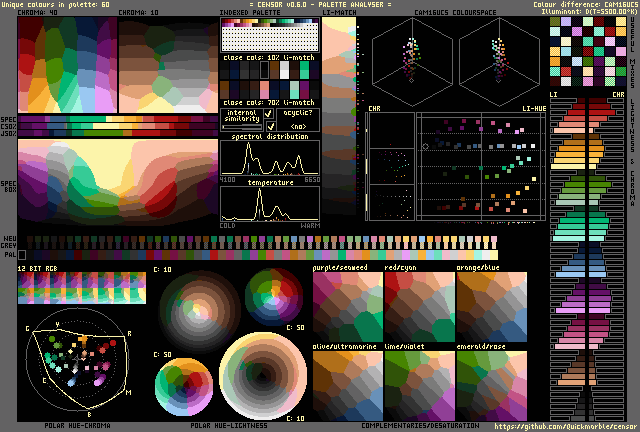Select the SPEC BOX colour landscape image

click(x=118, y=182)
